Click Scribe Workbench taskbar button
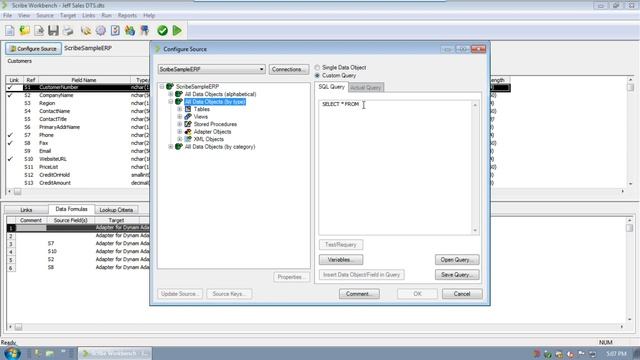Screen dimensions: 640x360 115,353
